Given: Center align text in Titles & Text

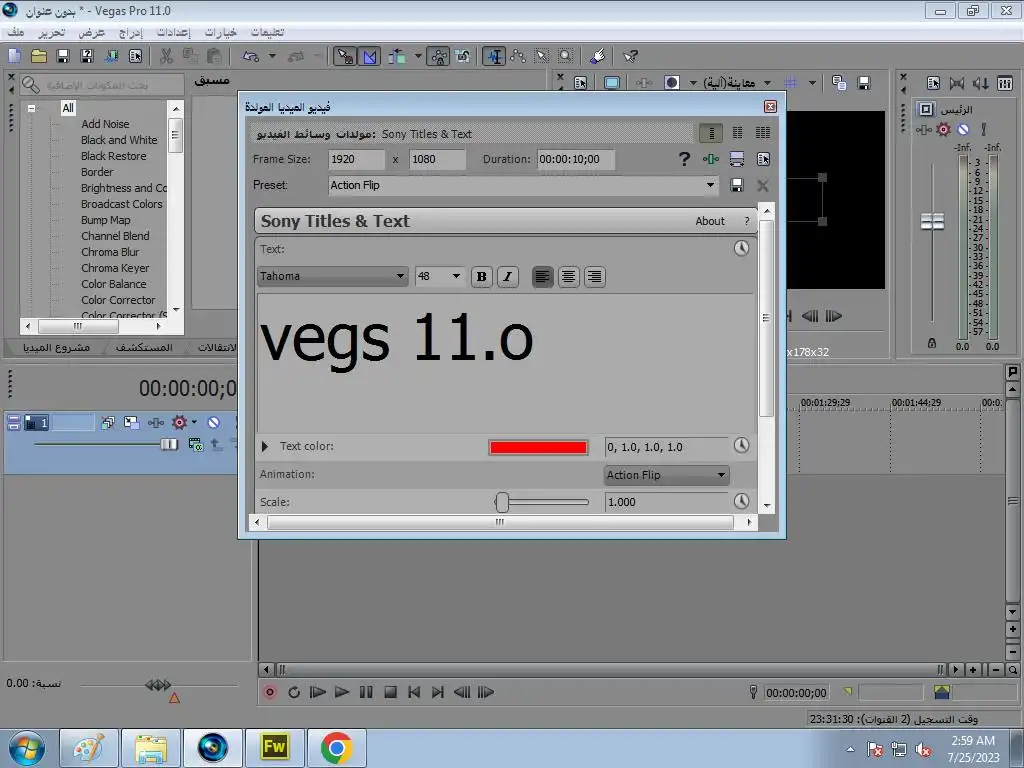Looking at the screenshot, I should pyautogui.click(x=568, y=277).
